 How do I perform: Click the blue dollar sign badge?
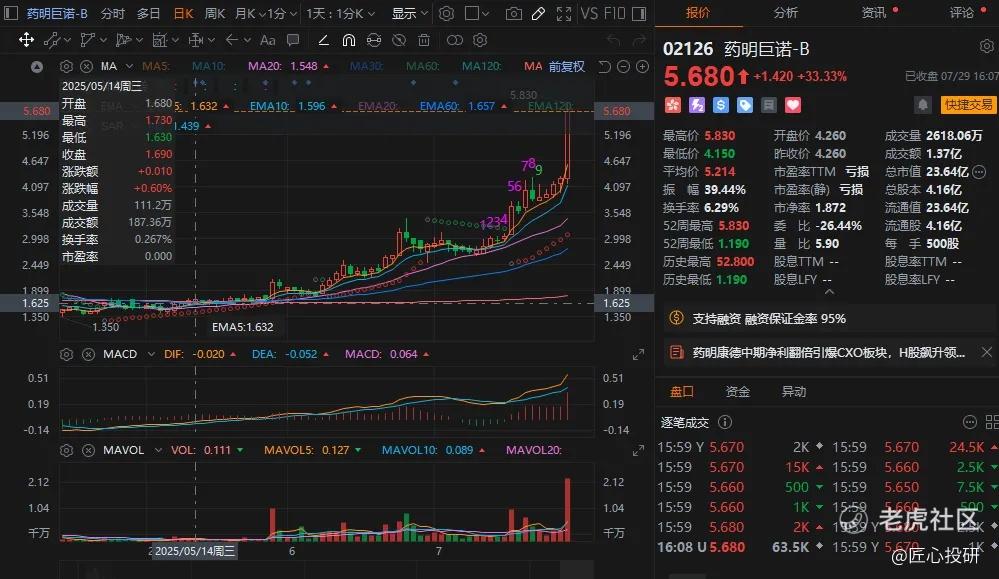(721, 105)
